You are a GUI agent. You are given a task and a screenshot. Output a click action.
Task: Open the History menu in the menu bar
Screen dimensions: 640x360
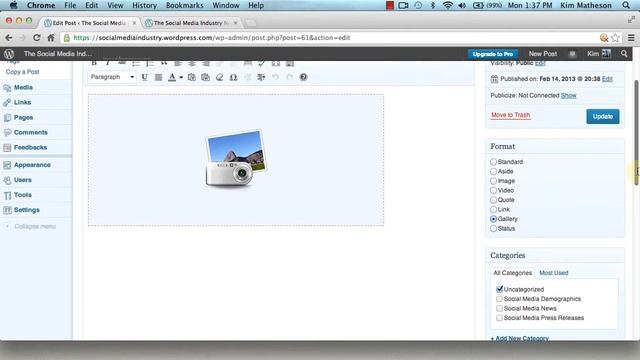tap(144, 5)
